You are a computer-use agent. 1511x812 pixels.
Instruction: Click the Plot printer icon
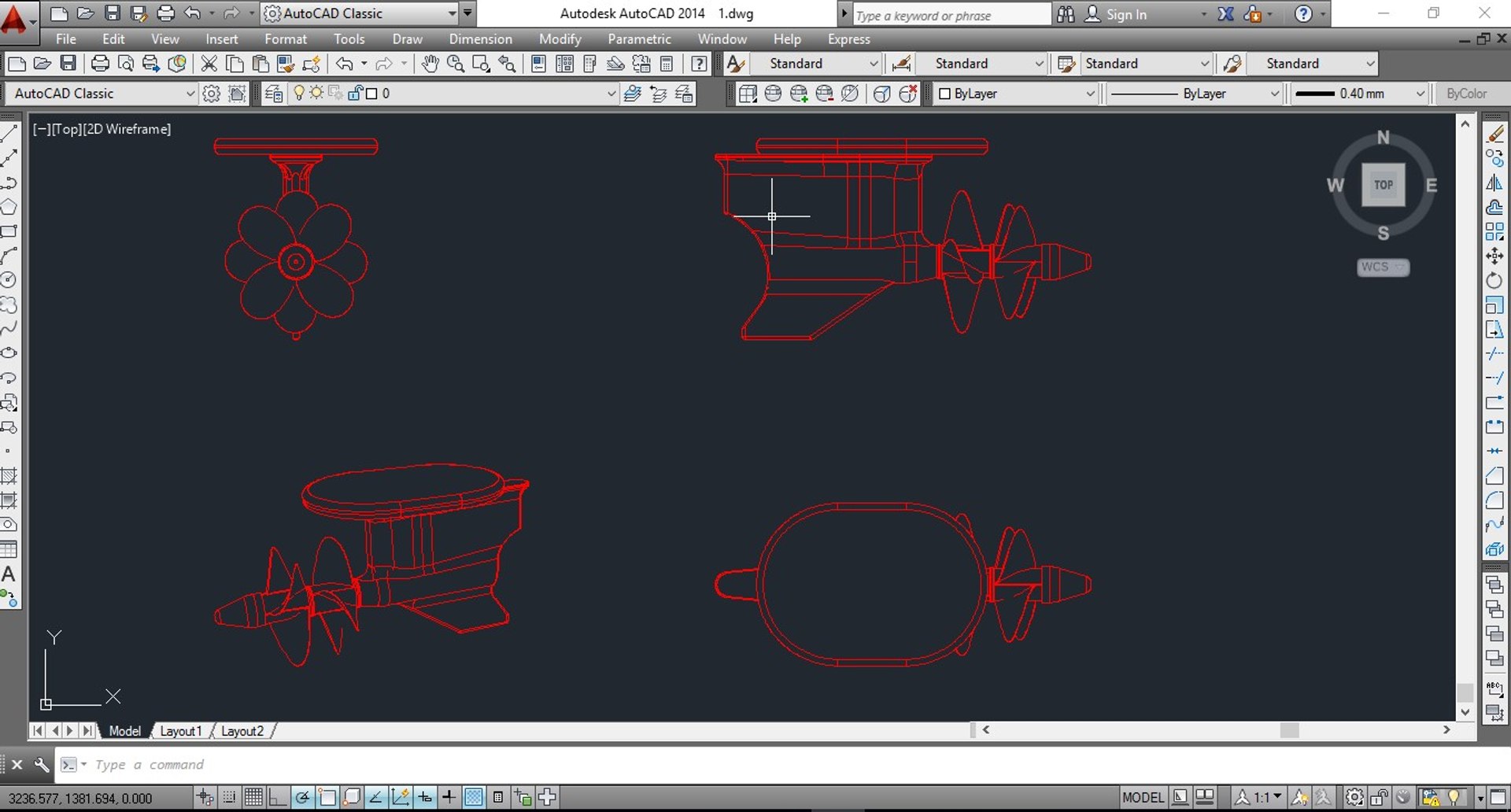[x=100, y=64]
